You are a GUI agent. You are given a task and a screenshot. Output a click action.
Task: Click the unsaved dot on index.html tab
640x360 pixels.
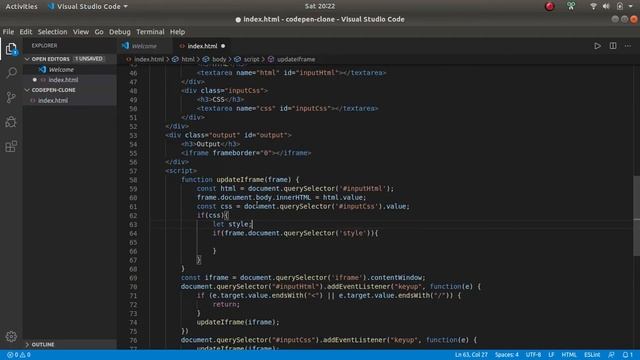223,46
